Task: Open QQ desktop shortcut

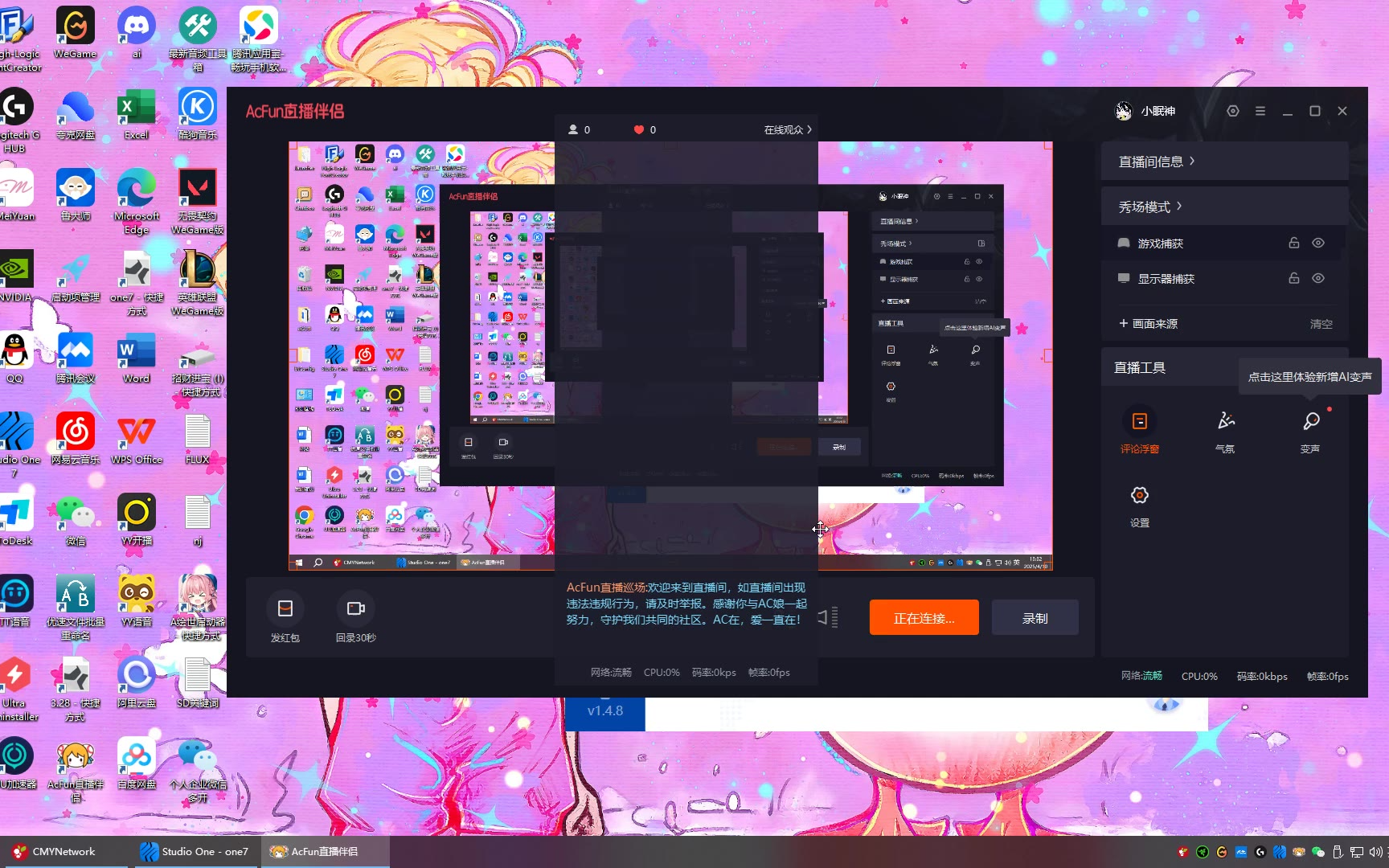Action: 15,358
